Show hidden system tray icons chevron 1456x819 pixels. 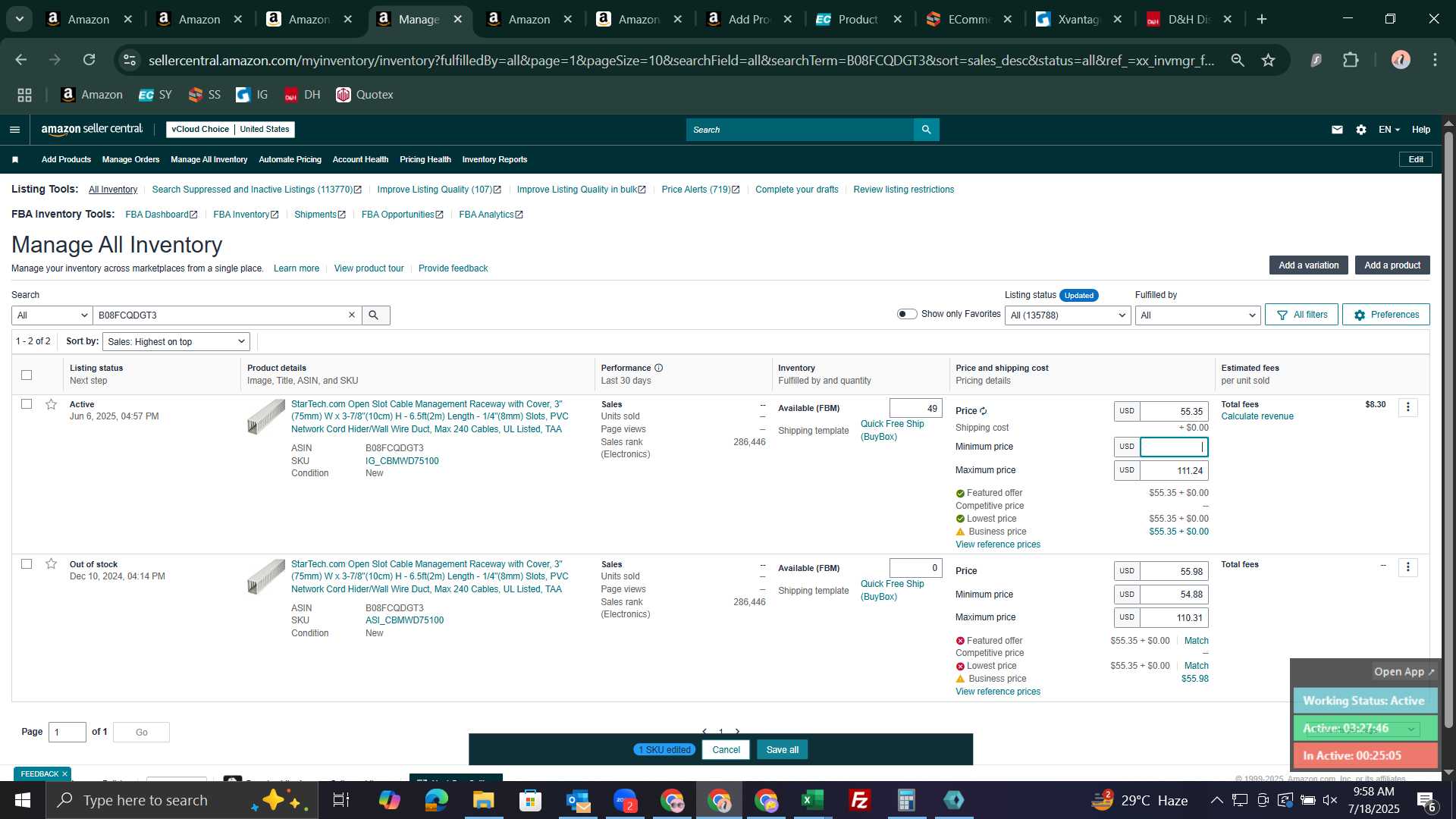pyautogui.click(x=1216, y=800)
